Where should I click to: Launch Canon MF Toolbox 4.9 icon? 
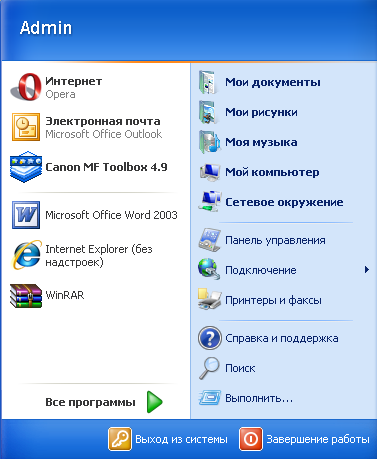coord(26,167)
